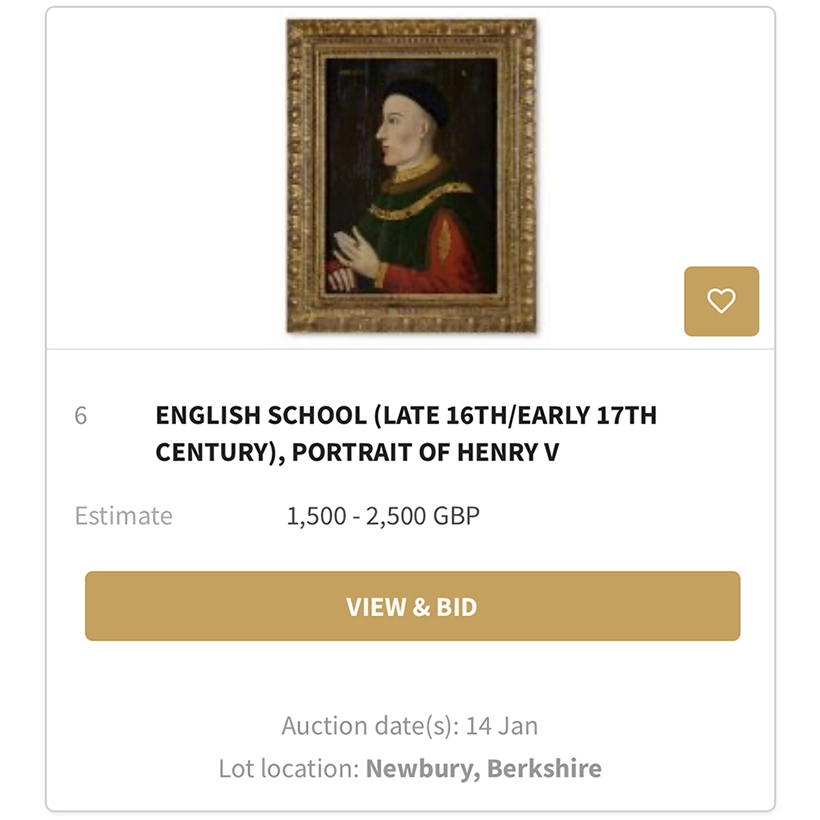The height and width of the screenshot is (820, 820).
Task: Click the VIEW & BID button
Action: pos(412,606)
